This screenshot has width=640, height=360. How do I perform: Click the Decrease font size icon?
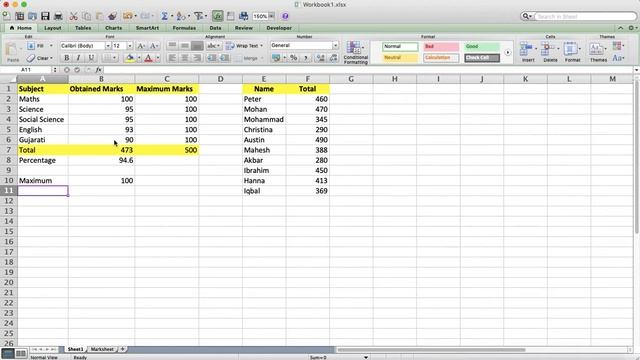tap(153, 46)
